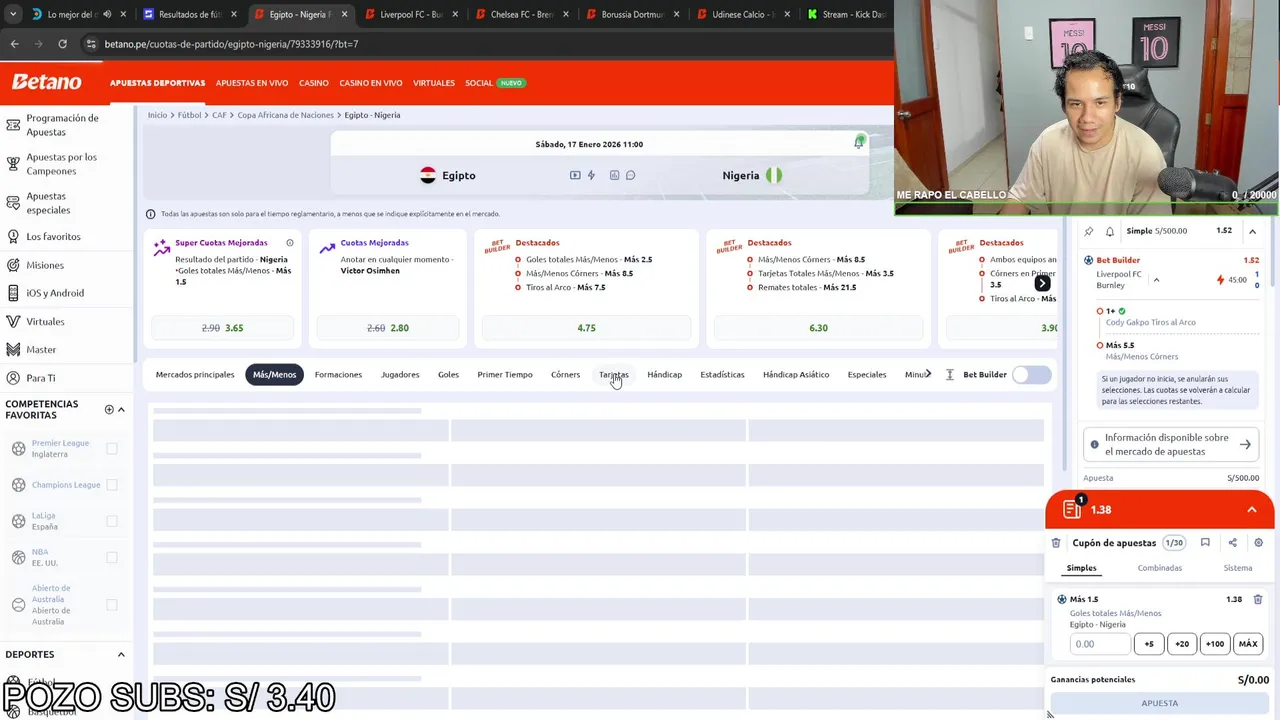Image resolution: width=1280 pixels, height=720 pixels.
Task: Click the info icon on Super Cuotas Mejoradas
Action: click(290, 243)
